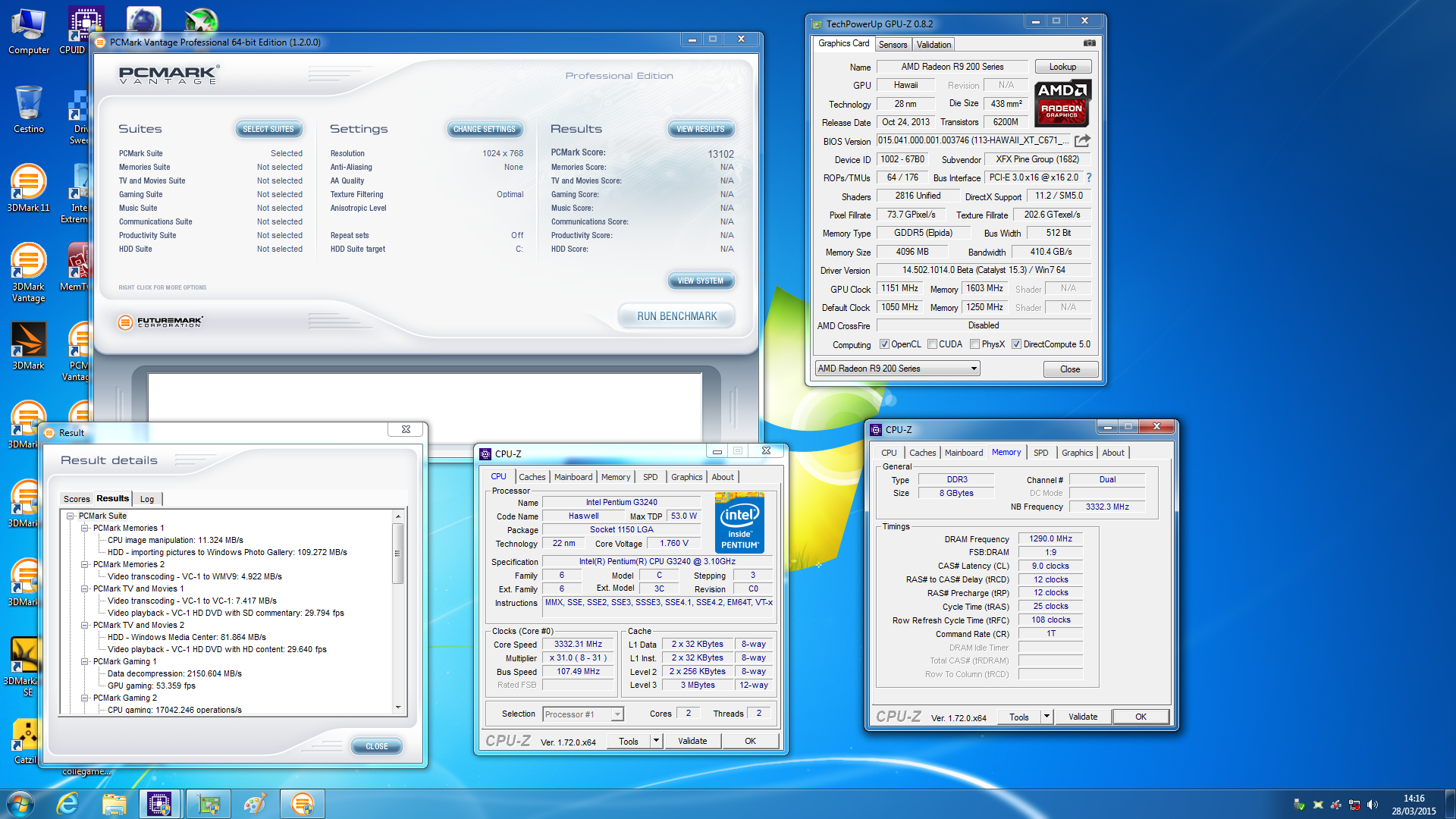Click VIEW RESULTS button
1456x819 pixels.
tap(701, 129)
